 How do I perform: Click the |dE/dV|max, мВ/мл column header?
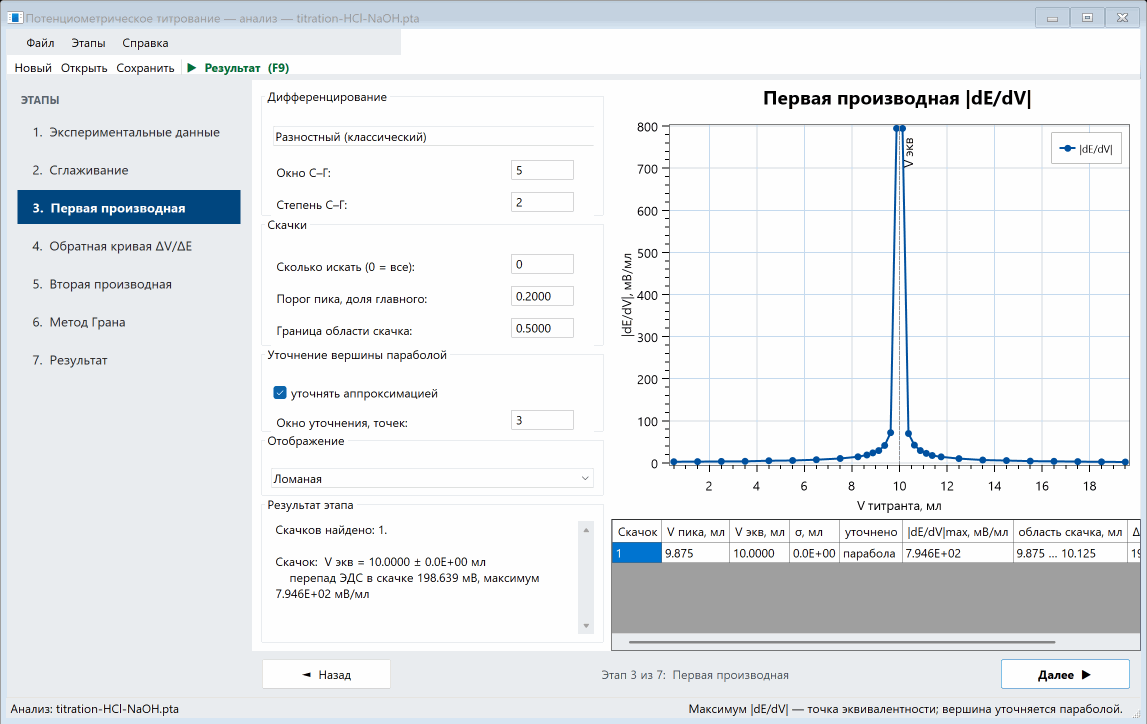(957, 532)
